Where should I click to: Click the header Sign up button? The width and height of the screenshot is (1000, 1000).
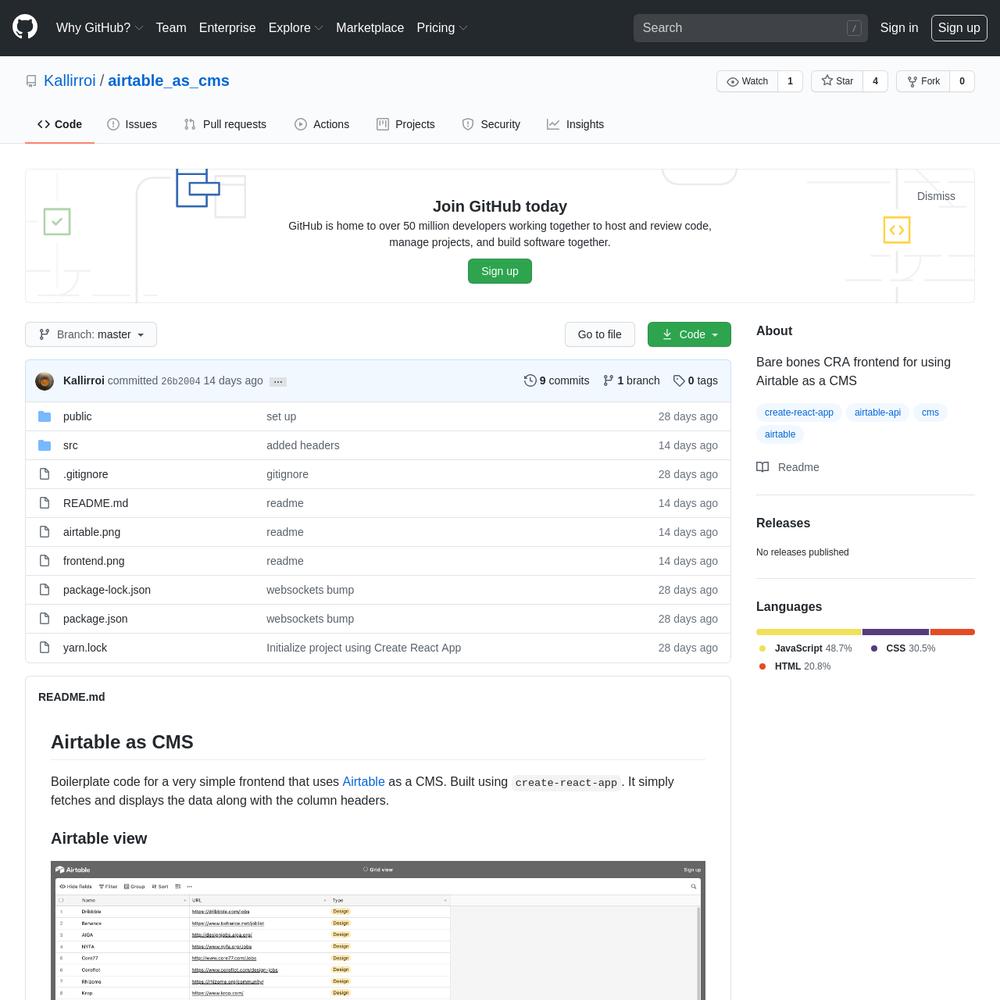tap(959, 27)
